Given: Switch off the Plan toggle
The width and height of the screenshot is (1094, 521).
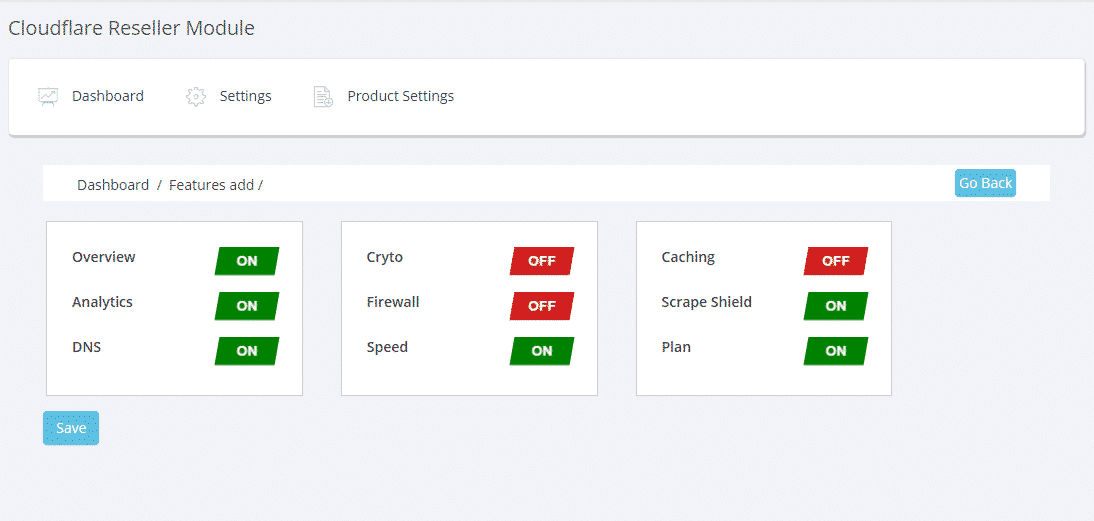Looking at the screenshot, I should click(836, 351).
